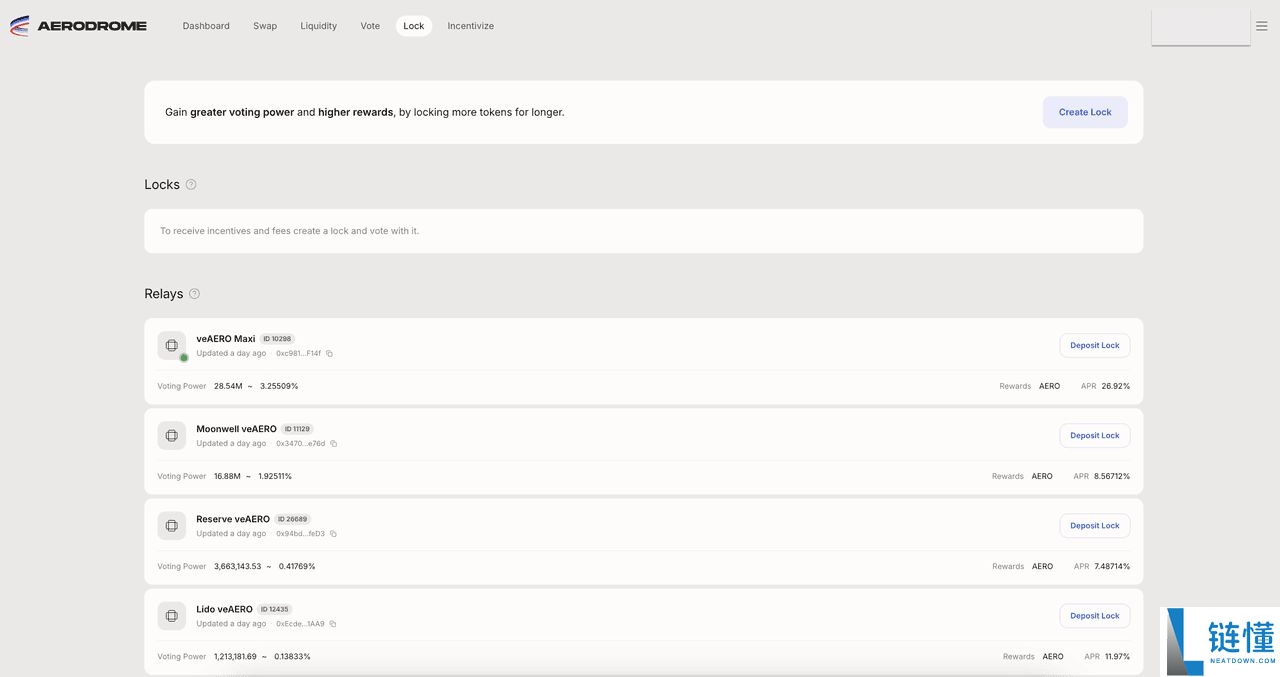The image size is (1280, 677).
Task: Click the Locks help question icon
Action: coord(191,185)
